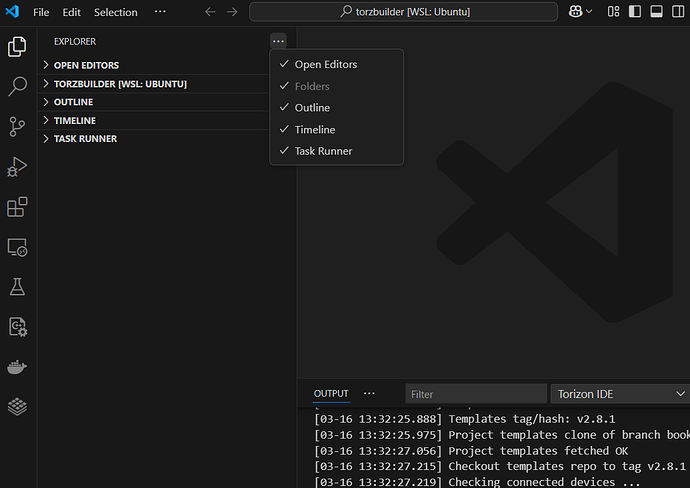
Task: Click the EXPLORER panel title
Action: point(75,41)
